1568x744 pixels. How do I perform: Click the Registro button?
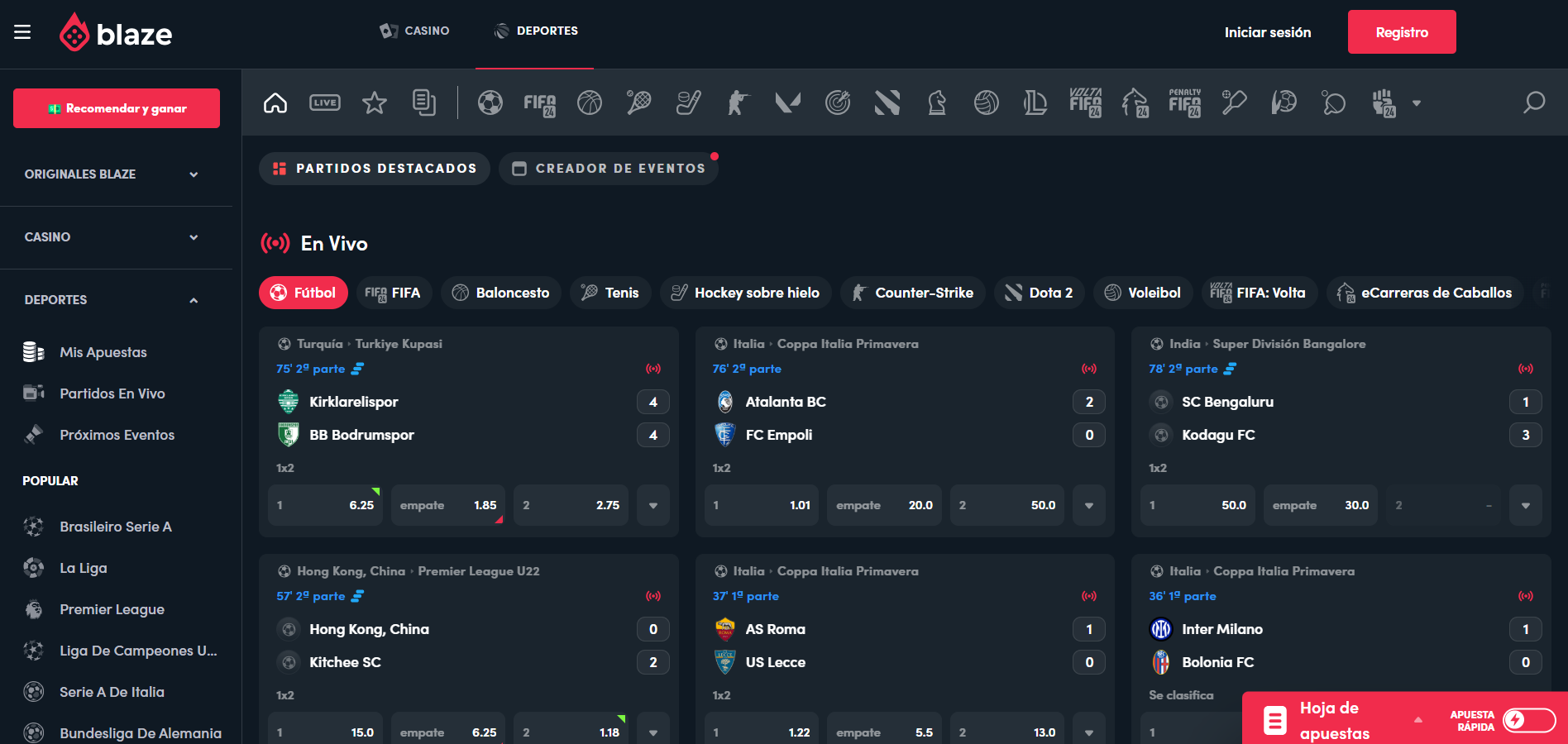coord(1402,32)
